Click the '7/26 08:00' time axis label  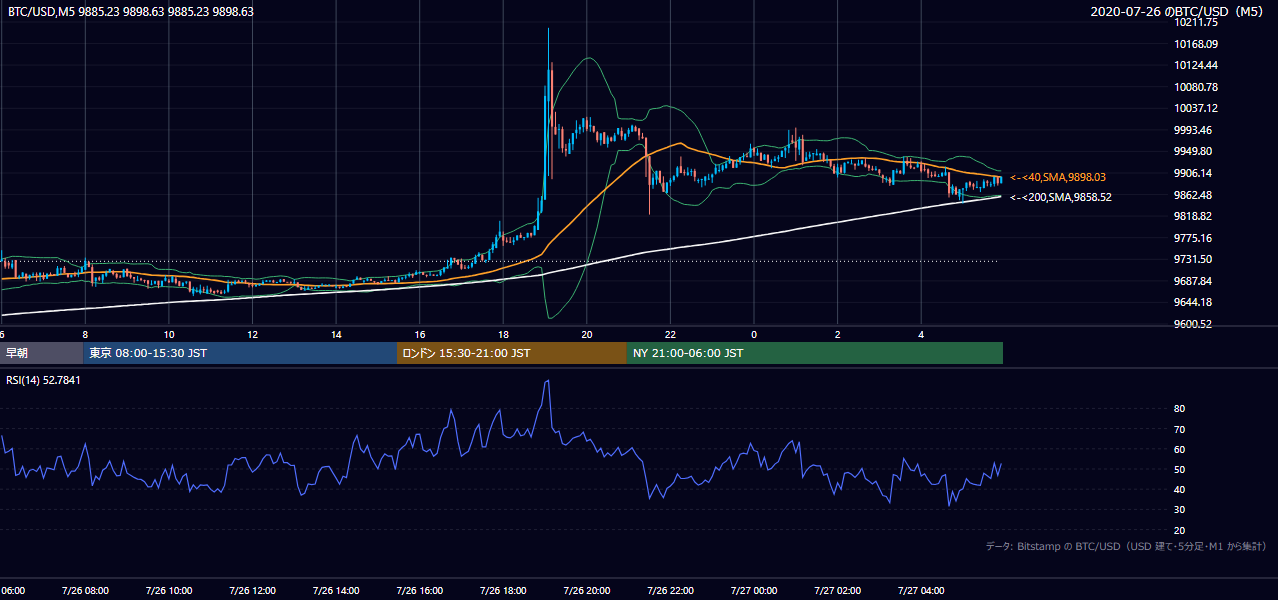coord(85,590)
